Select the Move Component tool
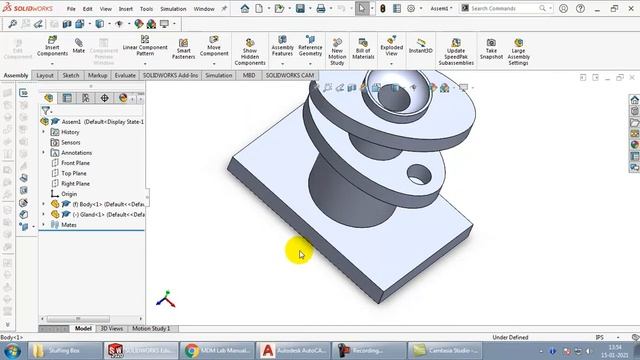The image size is (640, 360). 214,46
